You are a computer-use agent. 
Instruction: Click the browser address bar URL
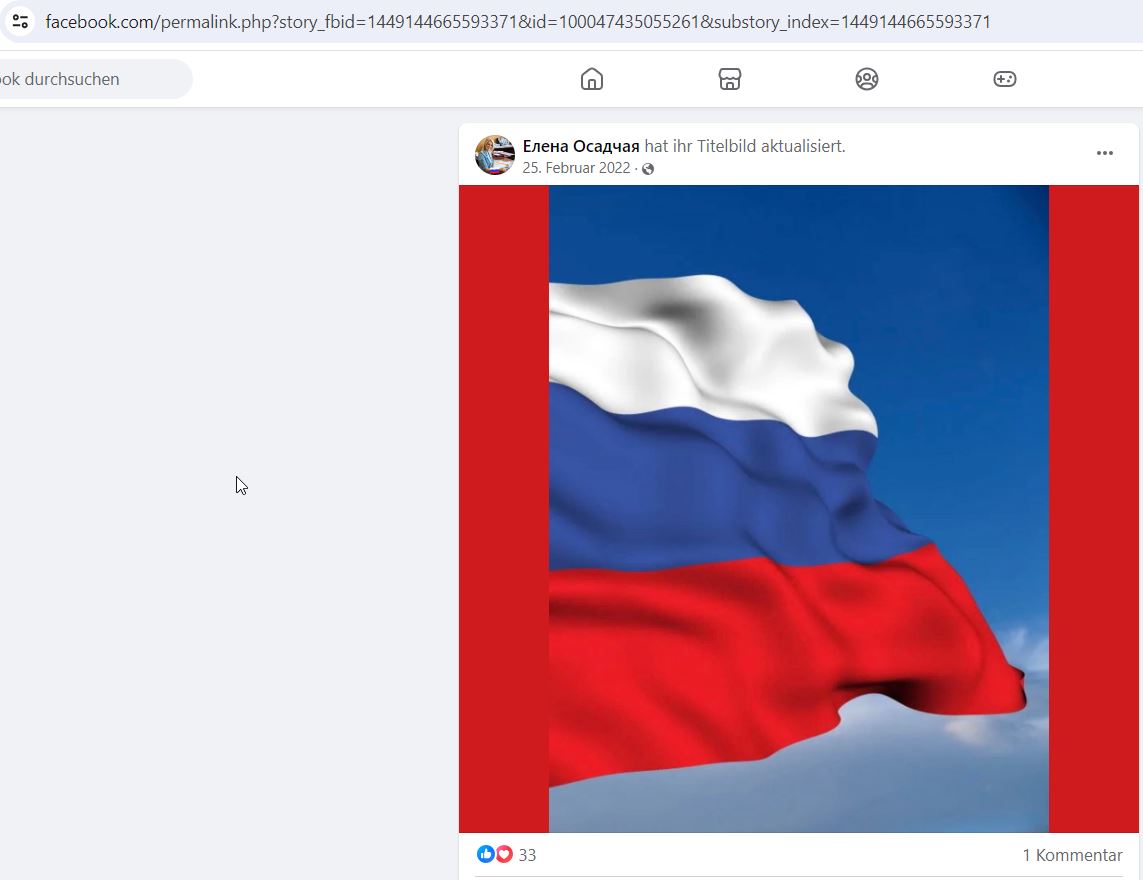point(518,22)
